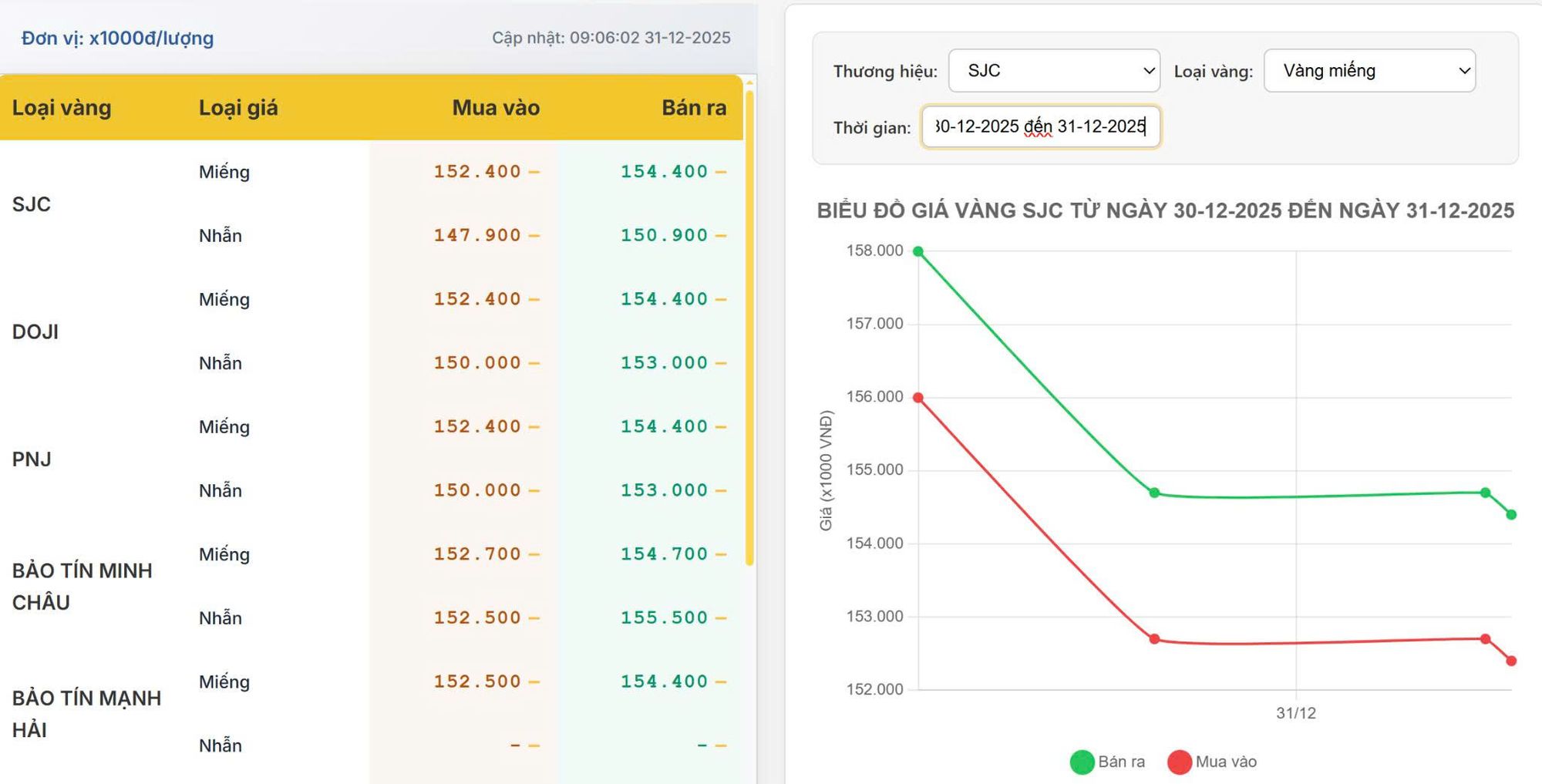
Task: Click the last red data point on chart
Action: coord(1511,661)
